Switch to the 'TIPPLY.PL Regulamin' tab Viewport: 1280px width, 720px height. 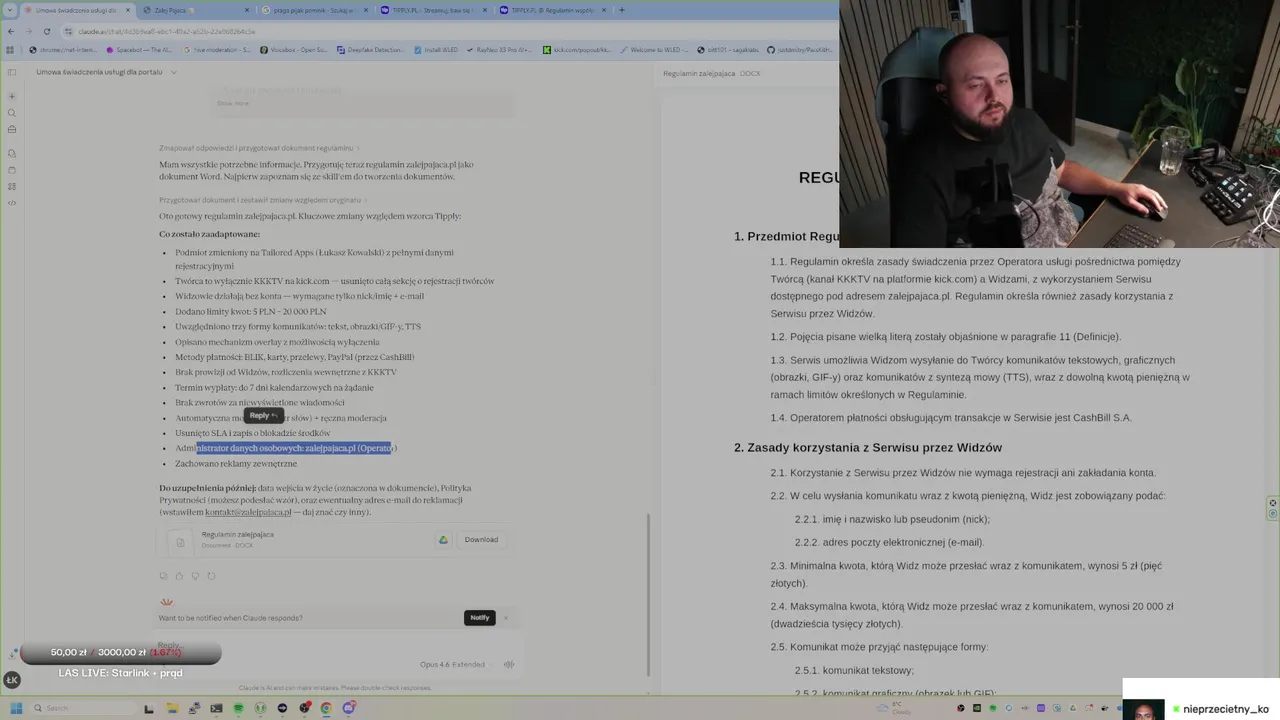pyautogui.click(x=552, y=10)
